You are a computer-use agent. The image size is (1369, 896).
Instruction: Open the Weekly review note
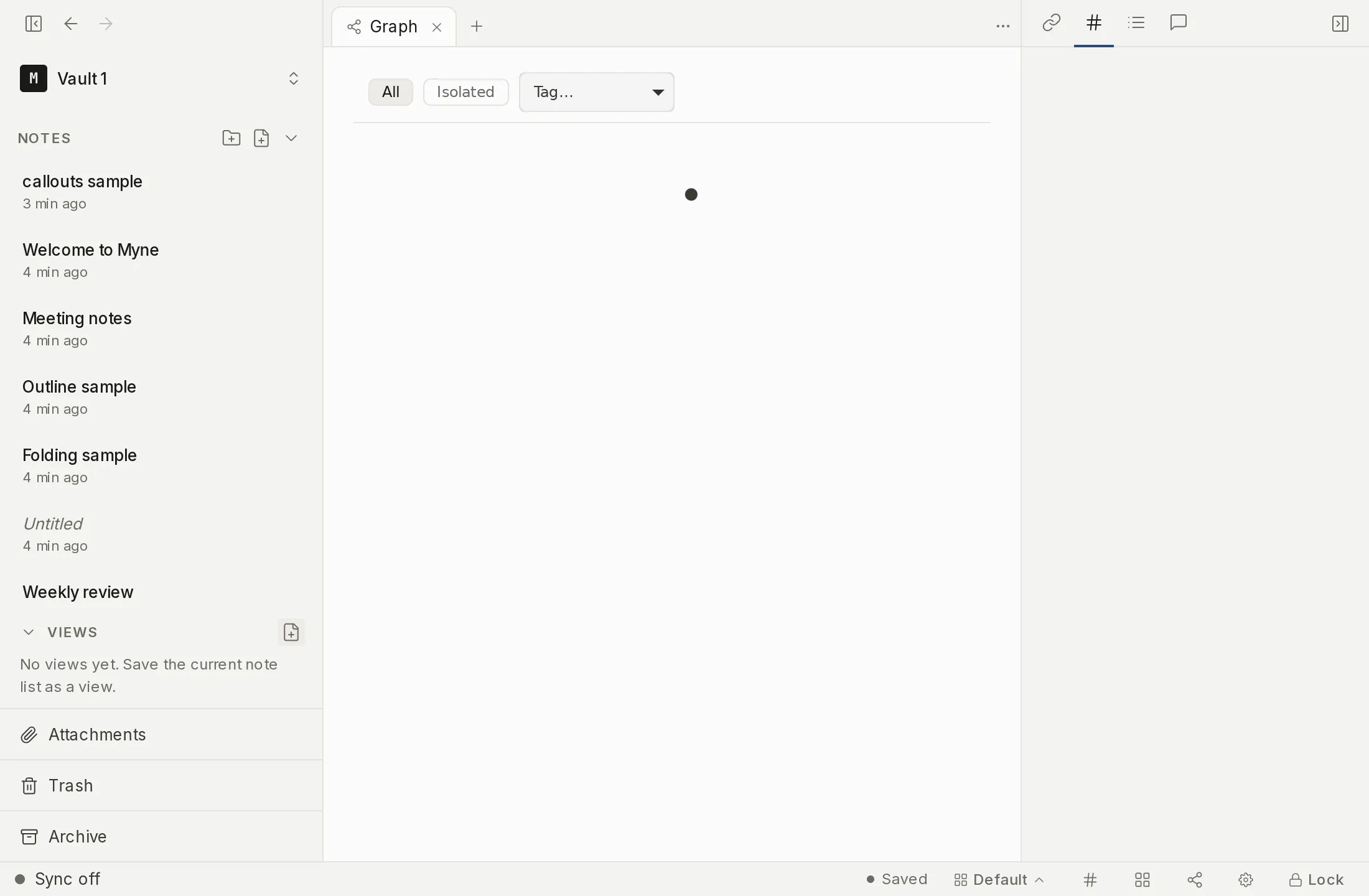(x=161, y=592)
